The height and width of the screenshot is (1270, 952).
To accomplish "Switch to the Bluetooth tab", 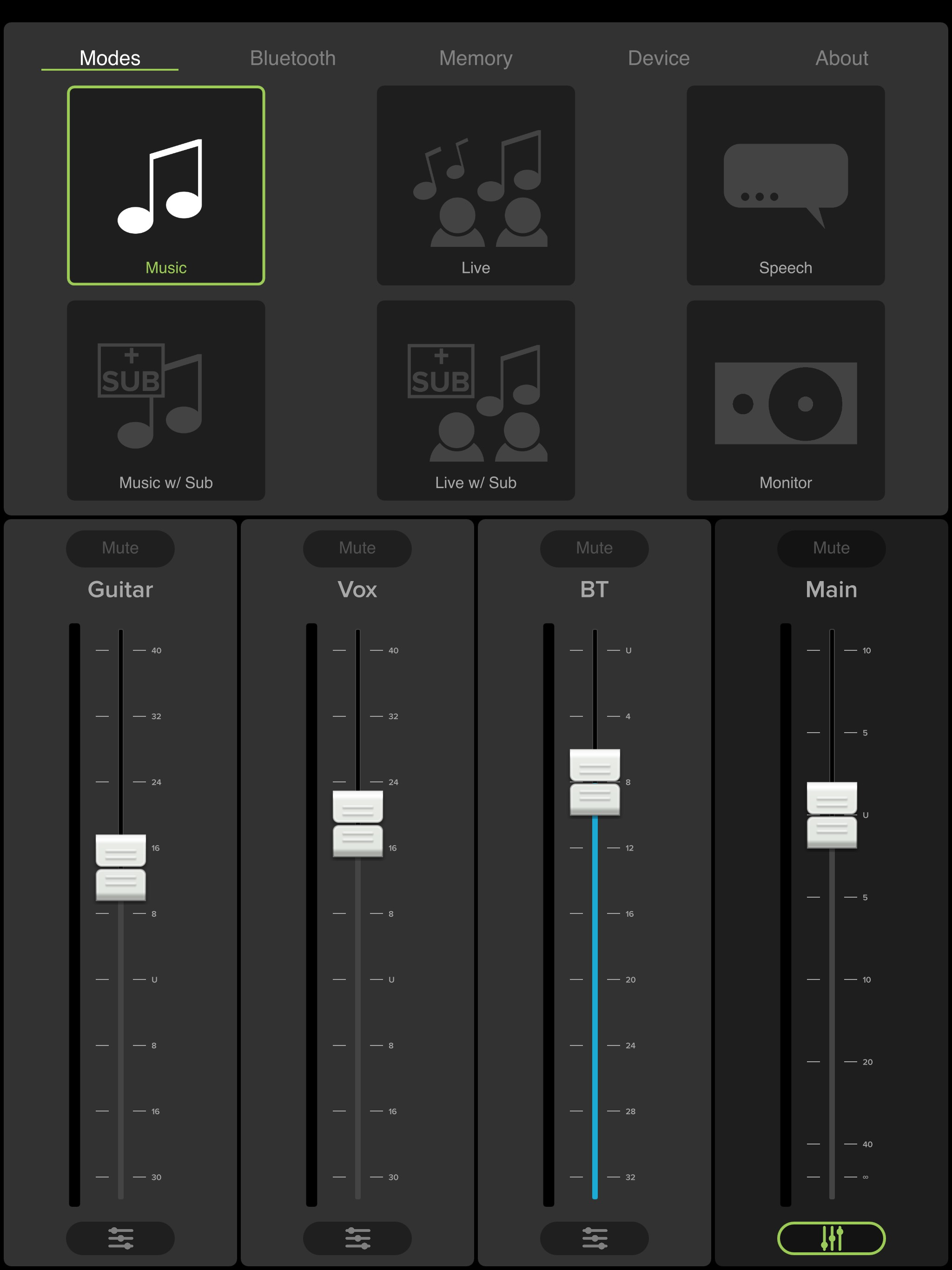I will tap(293, 58).
